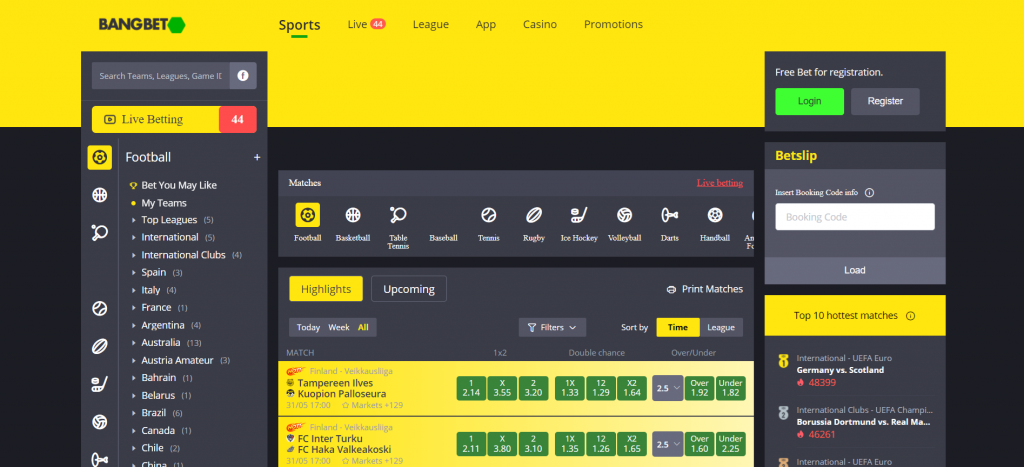This screenshot has width=1024, height=467.
Task: Choose Darts in the Matches sport row
Action: (x=669, y=223)
